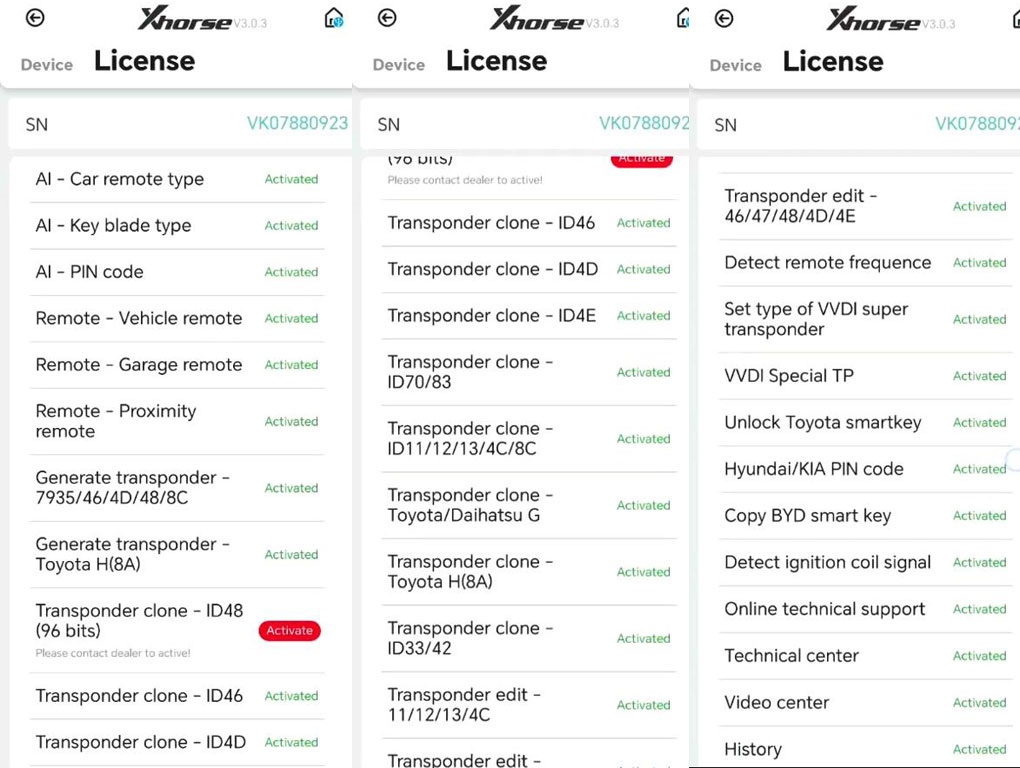Click the serial number in the left screenshot
The width and height of the screenshot is (1020, 768).
pos(297,124)
